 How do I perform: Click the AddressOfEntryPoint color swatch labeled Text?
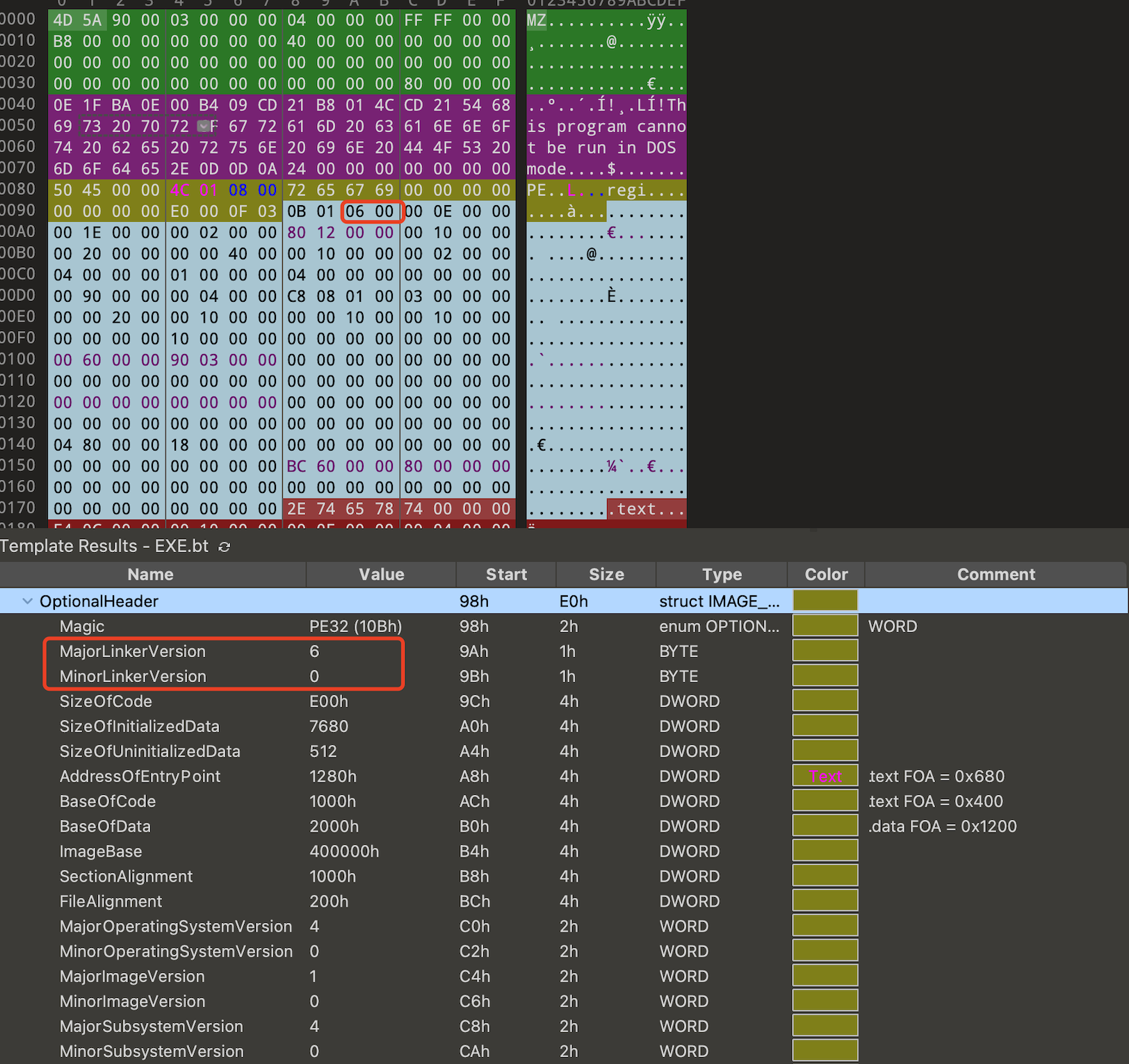[825, 777]
